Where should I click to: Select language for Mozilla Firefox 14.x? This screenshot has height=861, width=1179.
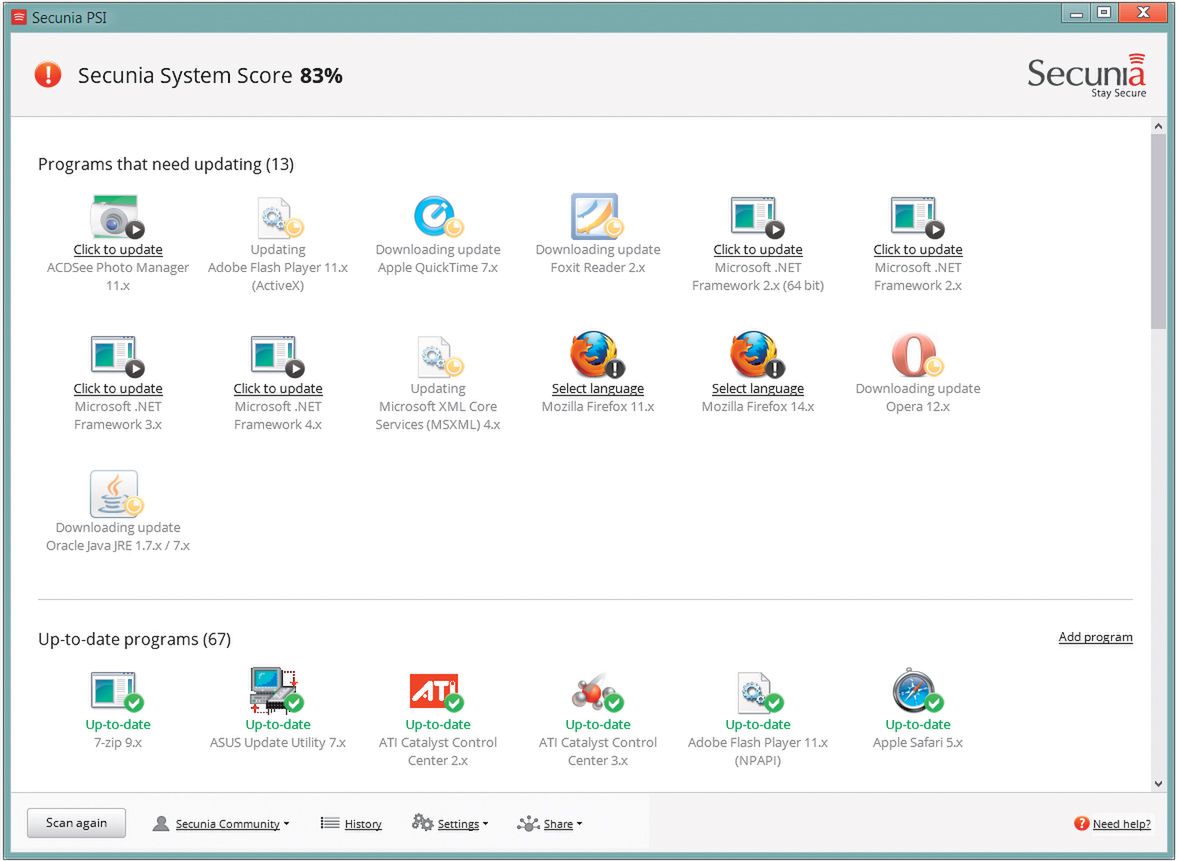758,389
